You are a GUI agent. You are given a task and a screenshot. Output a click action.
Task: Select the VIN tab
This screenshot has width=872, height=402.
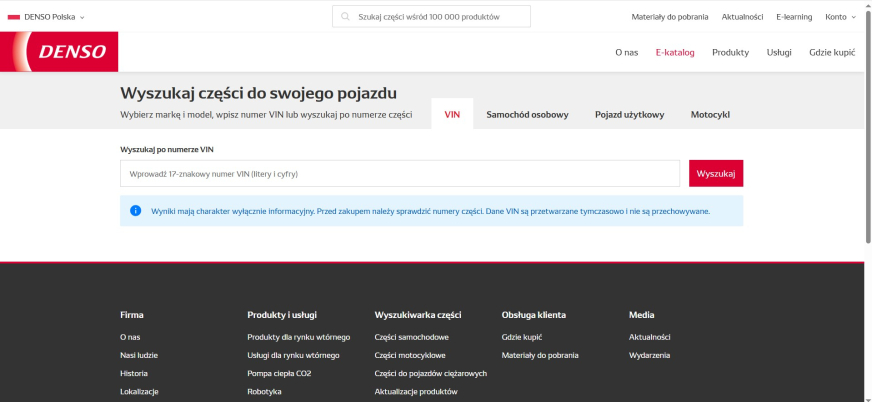(451, 115)
